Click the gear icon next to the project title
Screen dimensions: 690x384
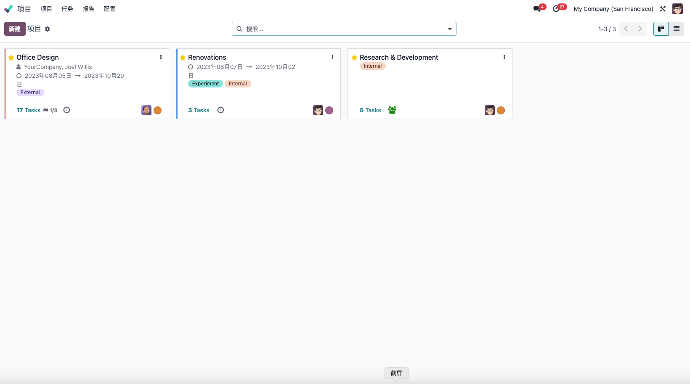pos(48,29)
